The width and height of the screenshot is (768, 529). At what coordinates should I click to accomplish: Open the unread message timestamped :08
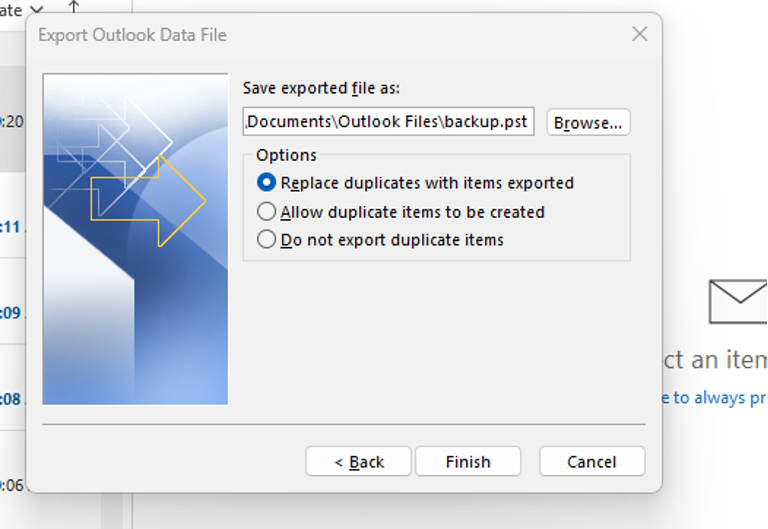[12, 399]
